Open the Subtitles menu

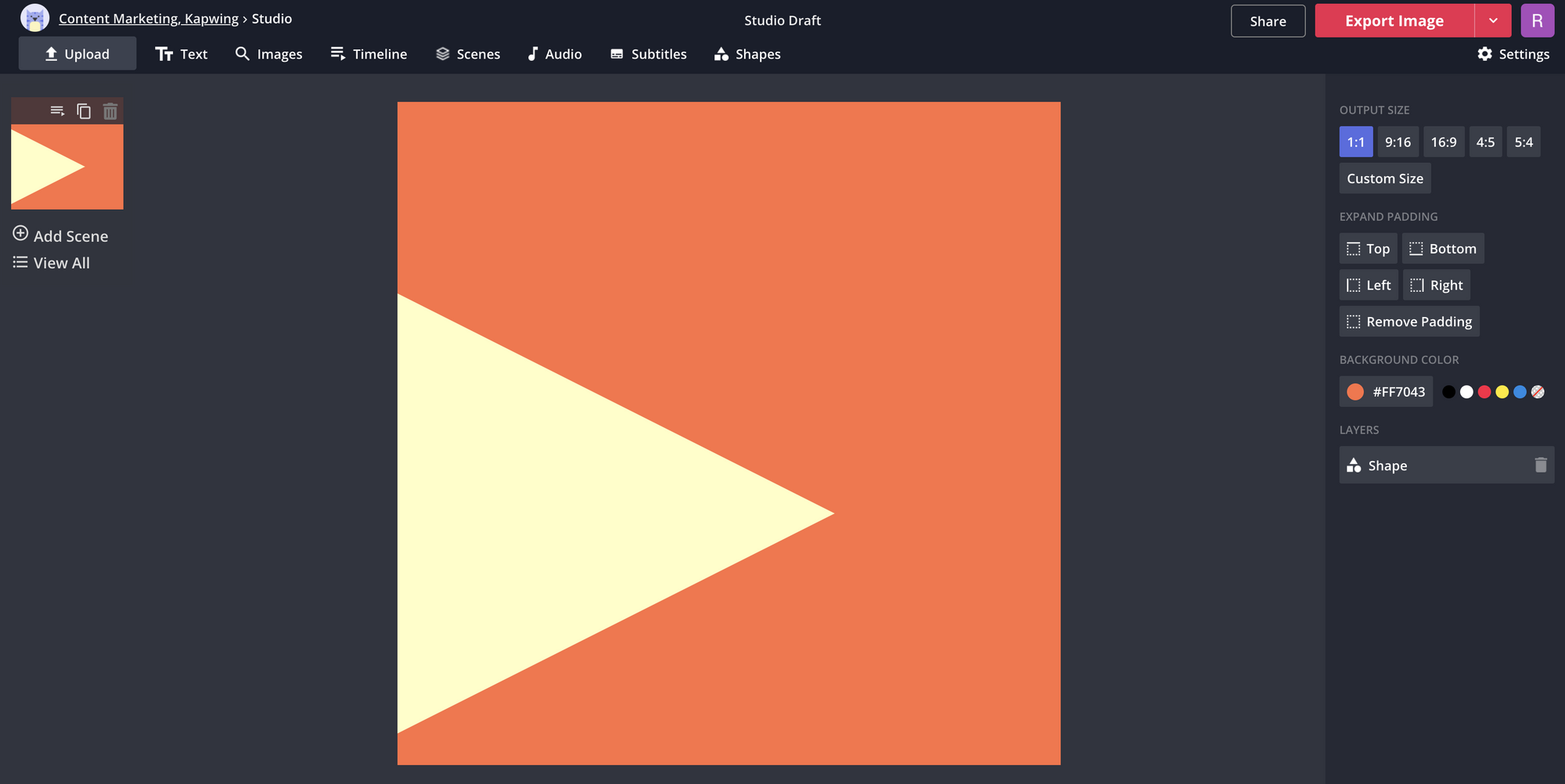coord(648,54)
